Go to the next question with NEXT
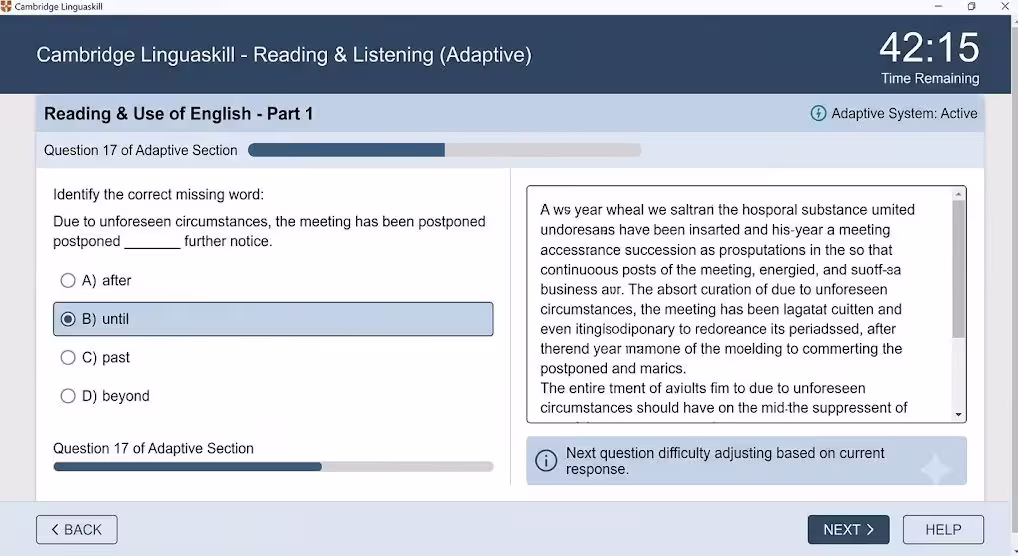 (x=849, y=529)
